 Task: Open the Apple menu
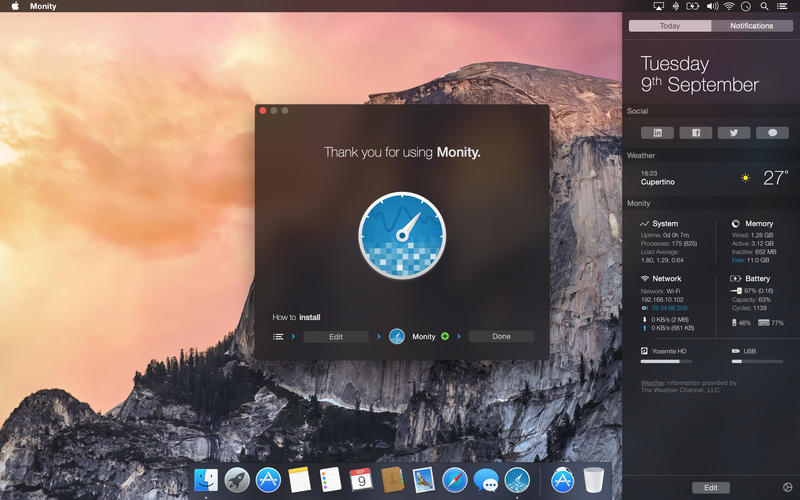15,6
